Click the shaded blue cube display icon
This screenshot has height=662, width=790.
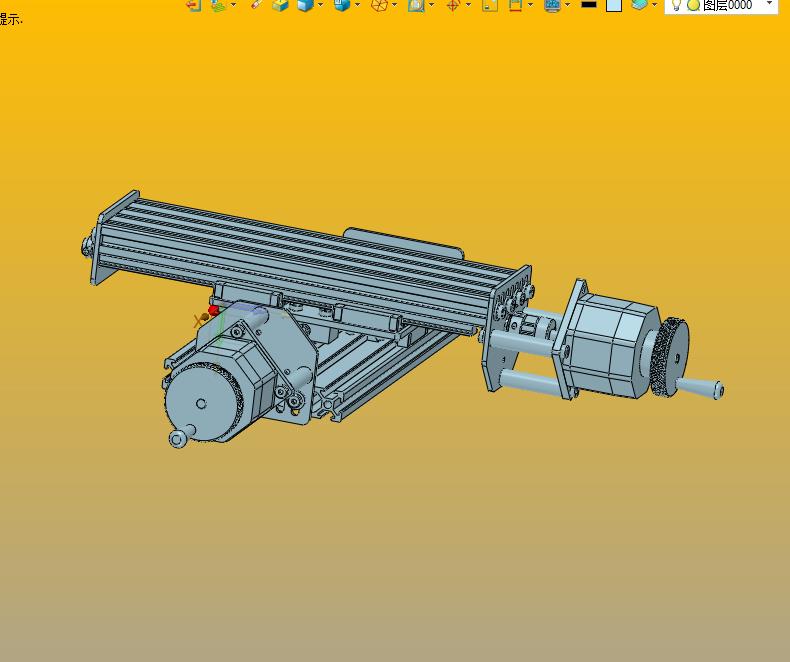(x=342, y=5)
